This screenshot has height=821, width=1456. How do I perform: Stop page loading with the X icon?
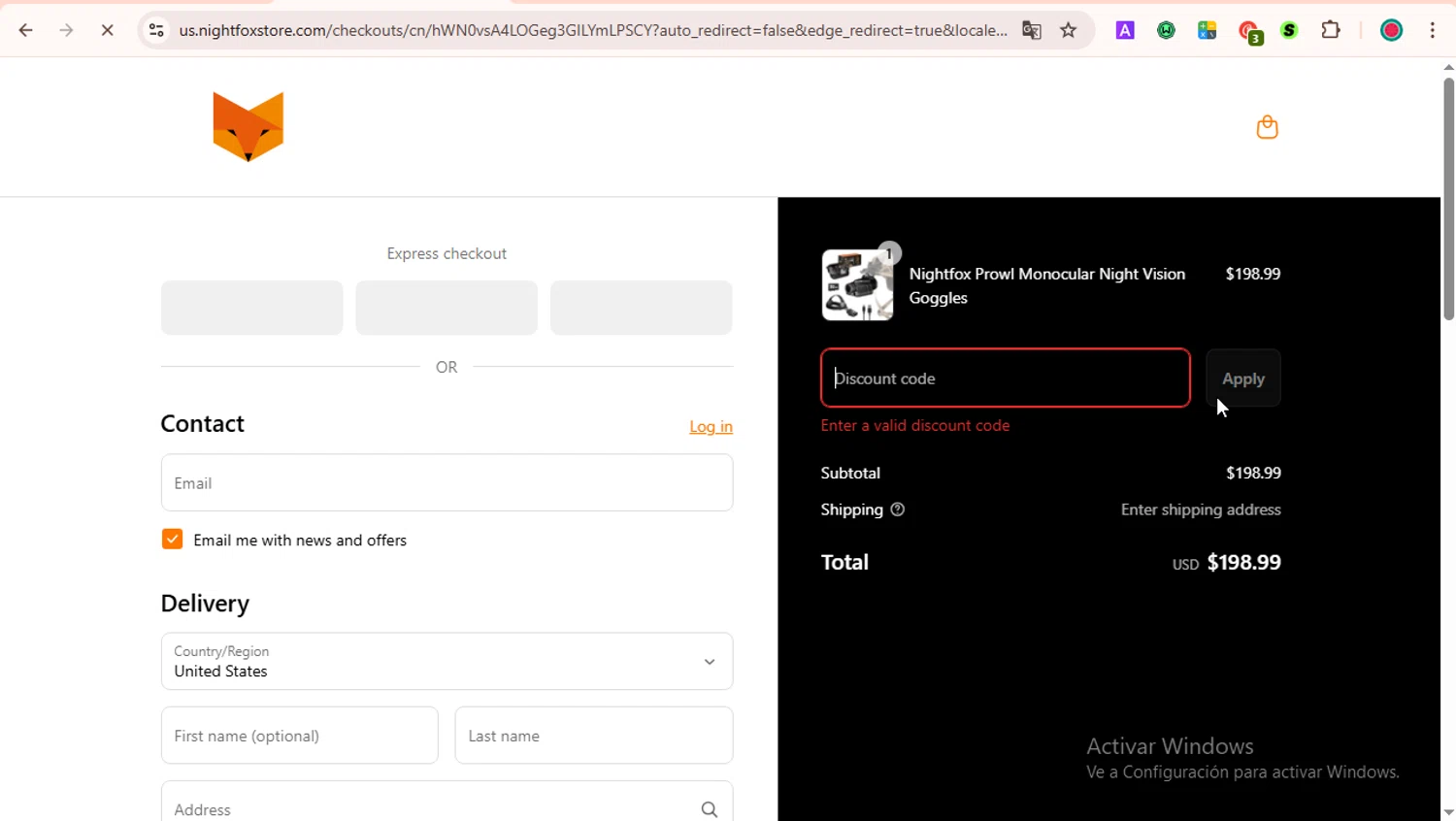107,30
